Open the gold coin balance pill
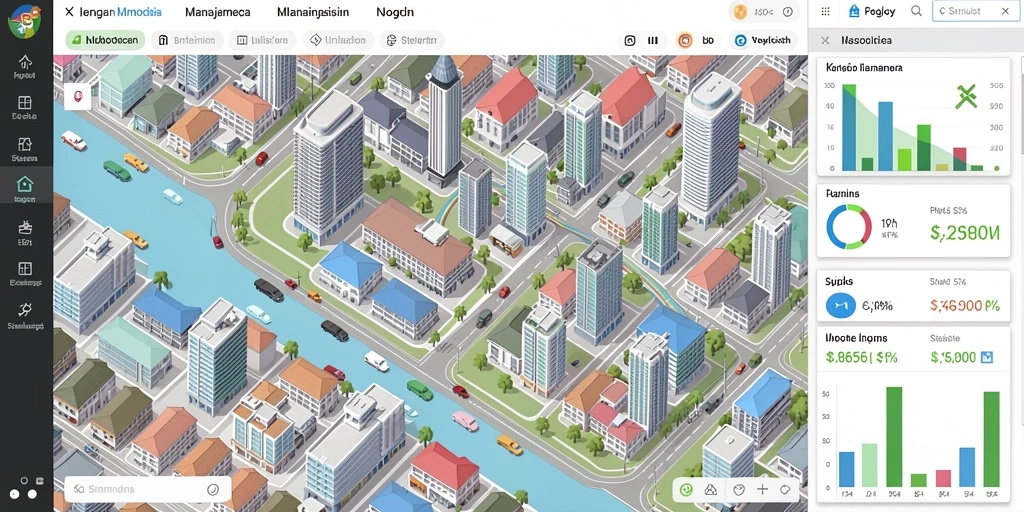This screenshot has width=1024, height=512. pos(763,12)
